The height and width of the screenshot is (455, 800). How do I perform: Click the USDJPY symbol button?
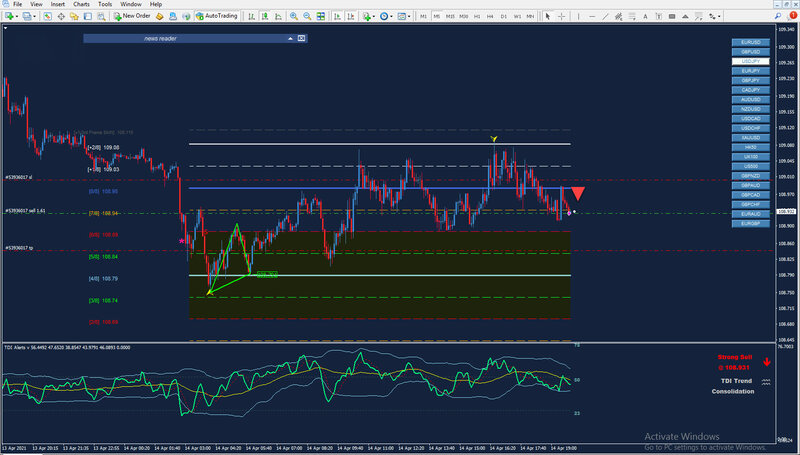point(751,61)
